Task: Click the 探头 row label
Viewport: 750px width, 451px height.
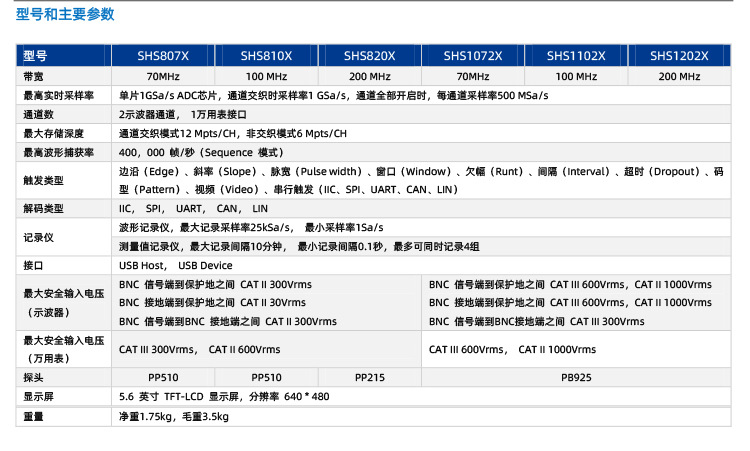Action: click(33, 377)
